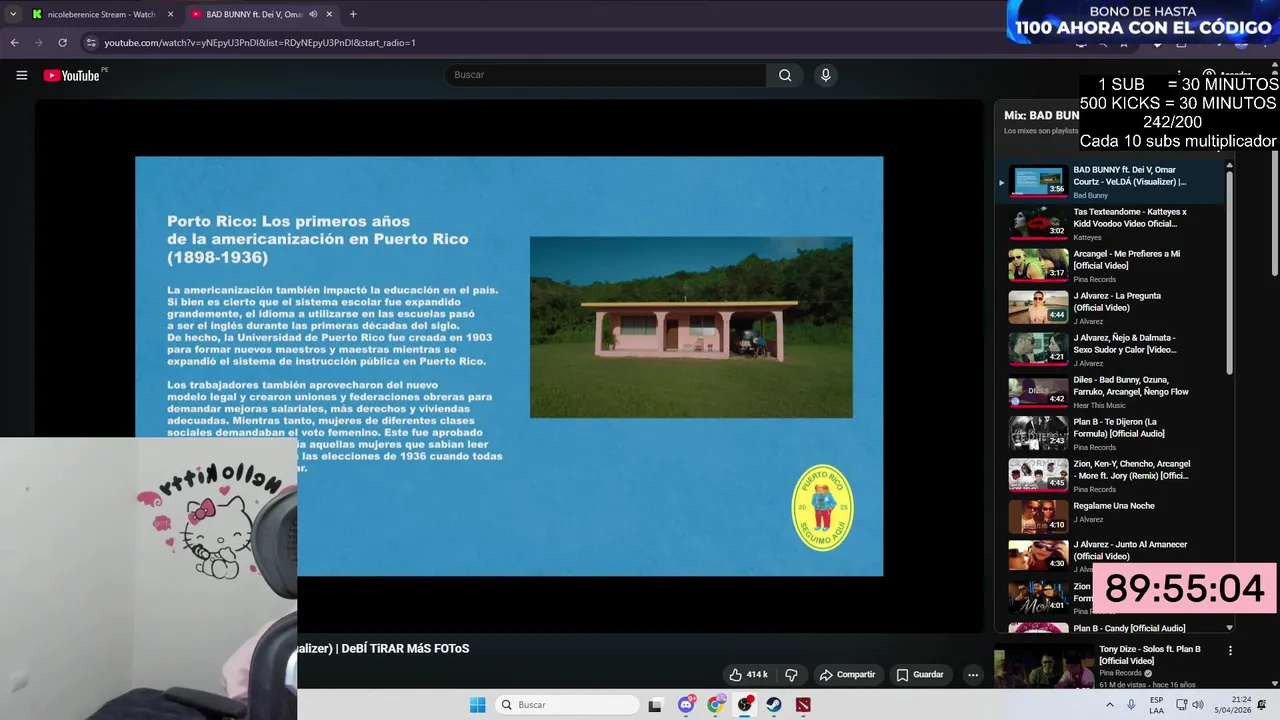
Task: Close the nicoleberenice Stream tab
Action: [x=170, y=14]
